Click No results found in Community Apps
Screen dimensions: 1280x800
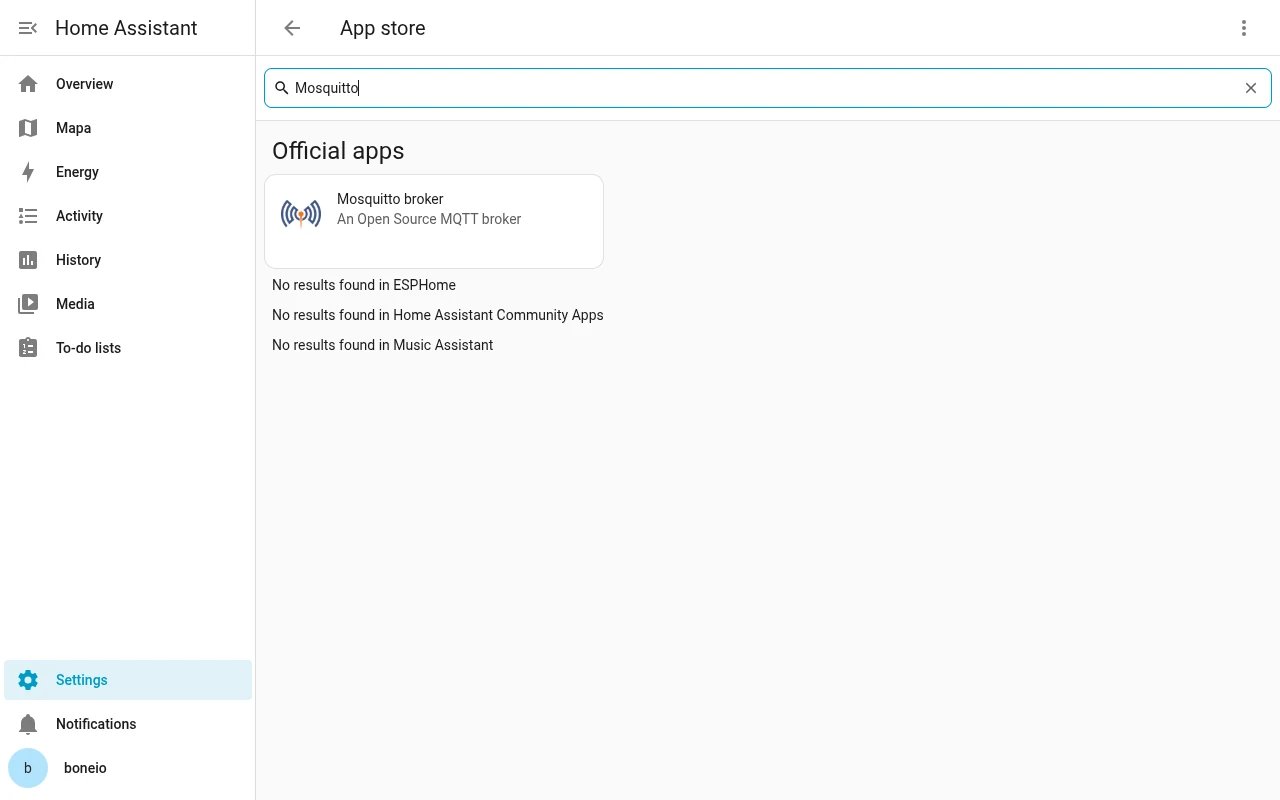[438, 315]
